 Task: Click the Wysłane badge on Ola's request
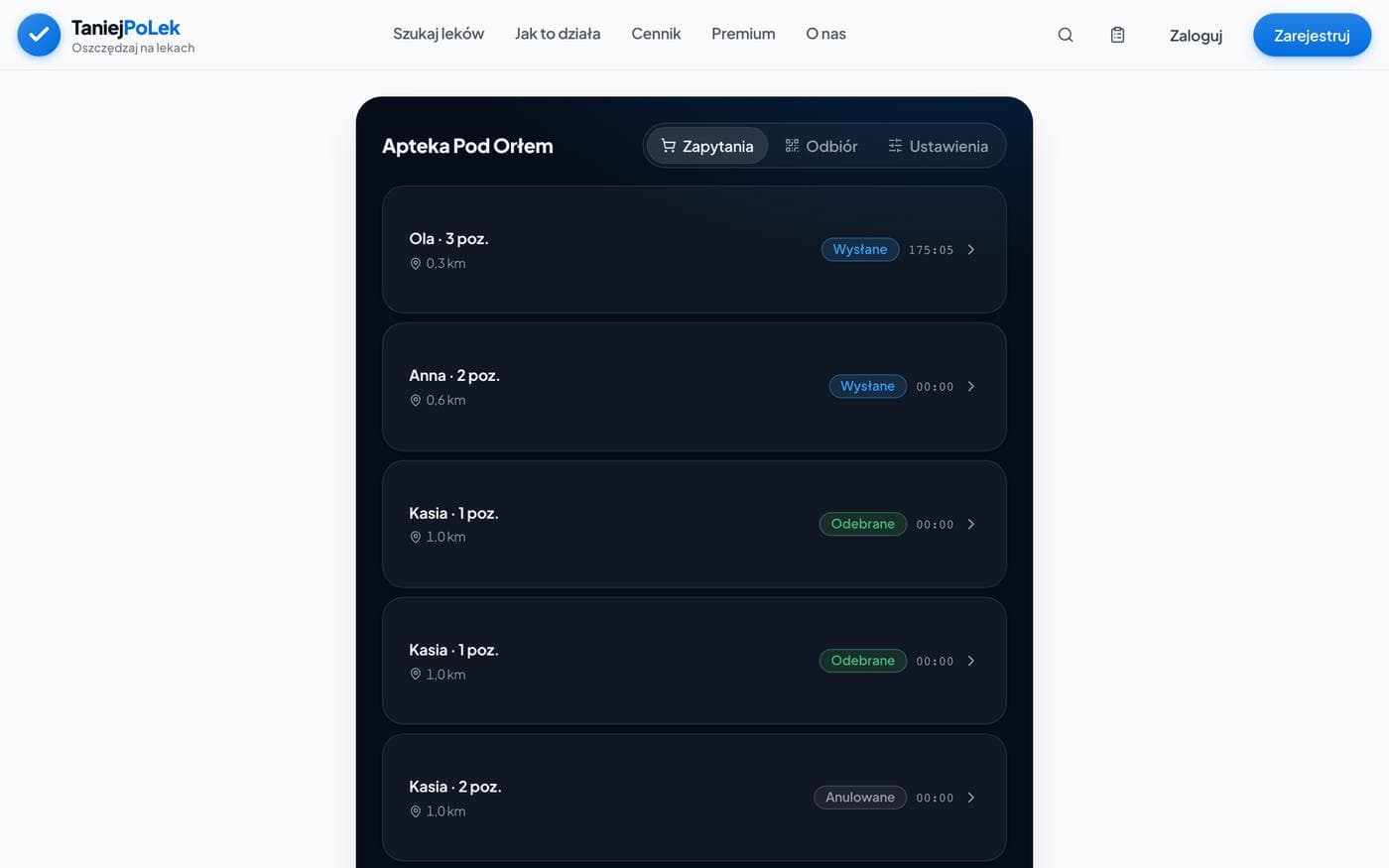[860, 250]
